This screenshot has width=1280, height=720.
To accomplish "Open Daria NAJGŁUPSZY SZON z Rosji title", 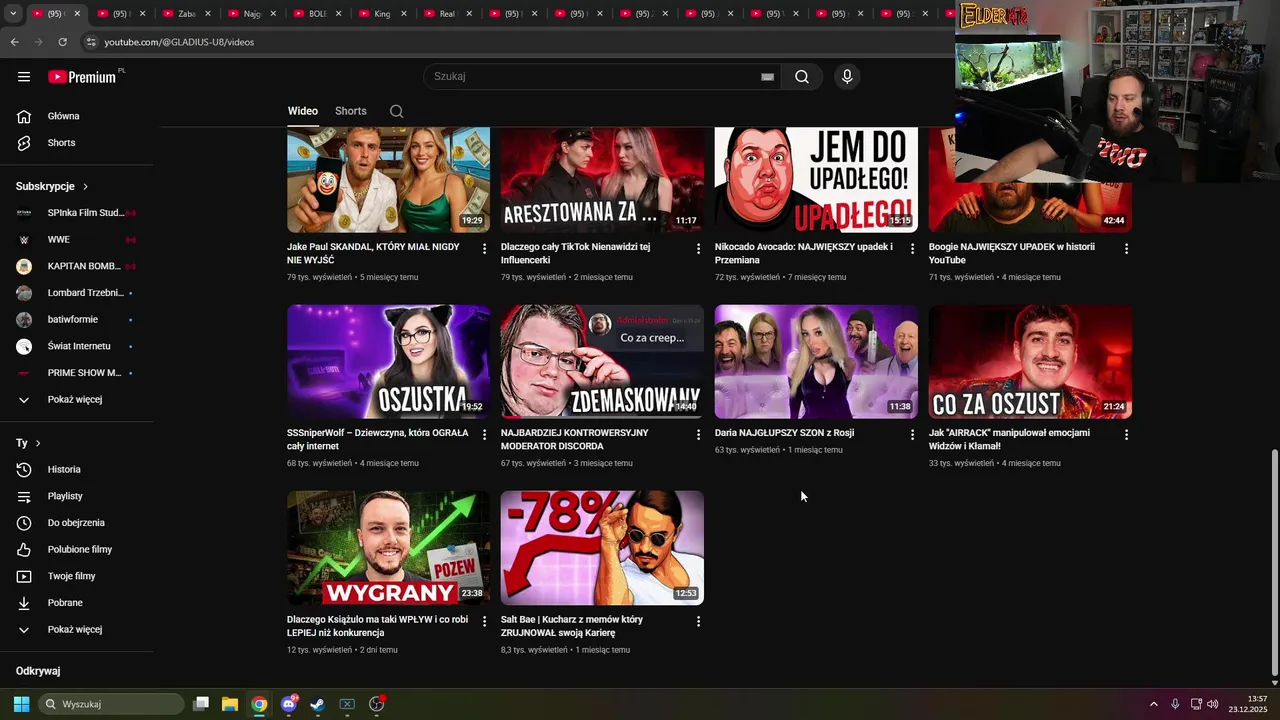I will (784, 434).
